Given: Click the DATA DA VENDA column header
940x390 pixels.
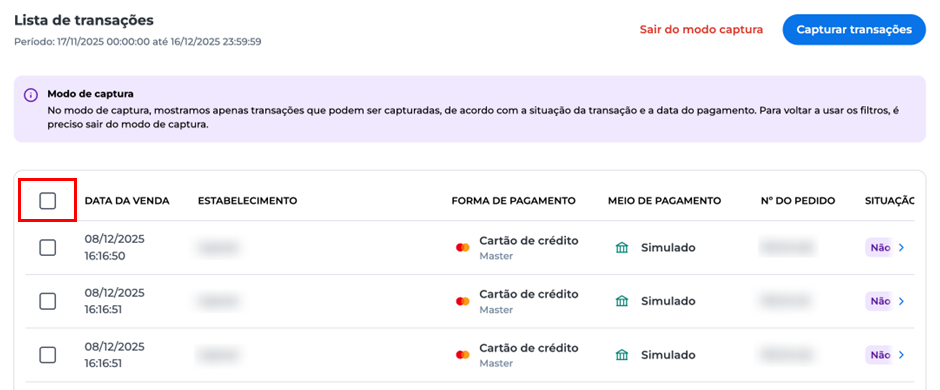Looking at the screenshot, I should (x=127, y=201).
